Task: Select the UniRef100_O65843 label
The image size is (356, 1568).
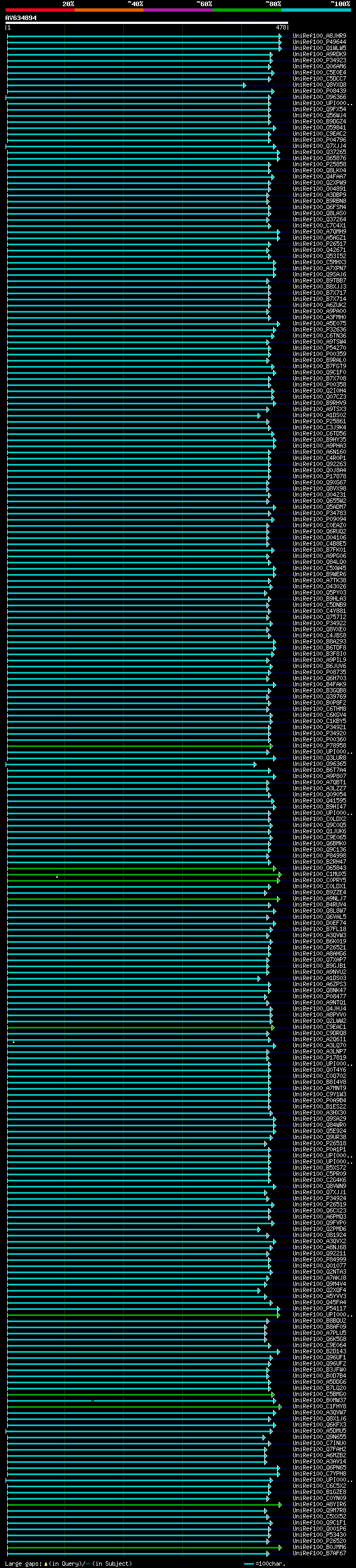Action: [x=319, y=867]
